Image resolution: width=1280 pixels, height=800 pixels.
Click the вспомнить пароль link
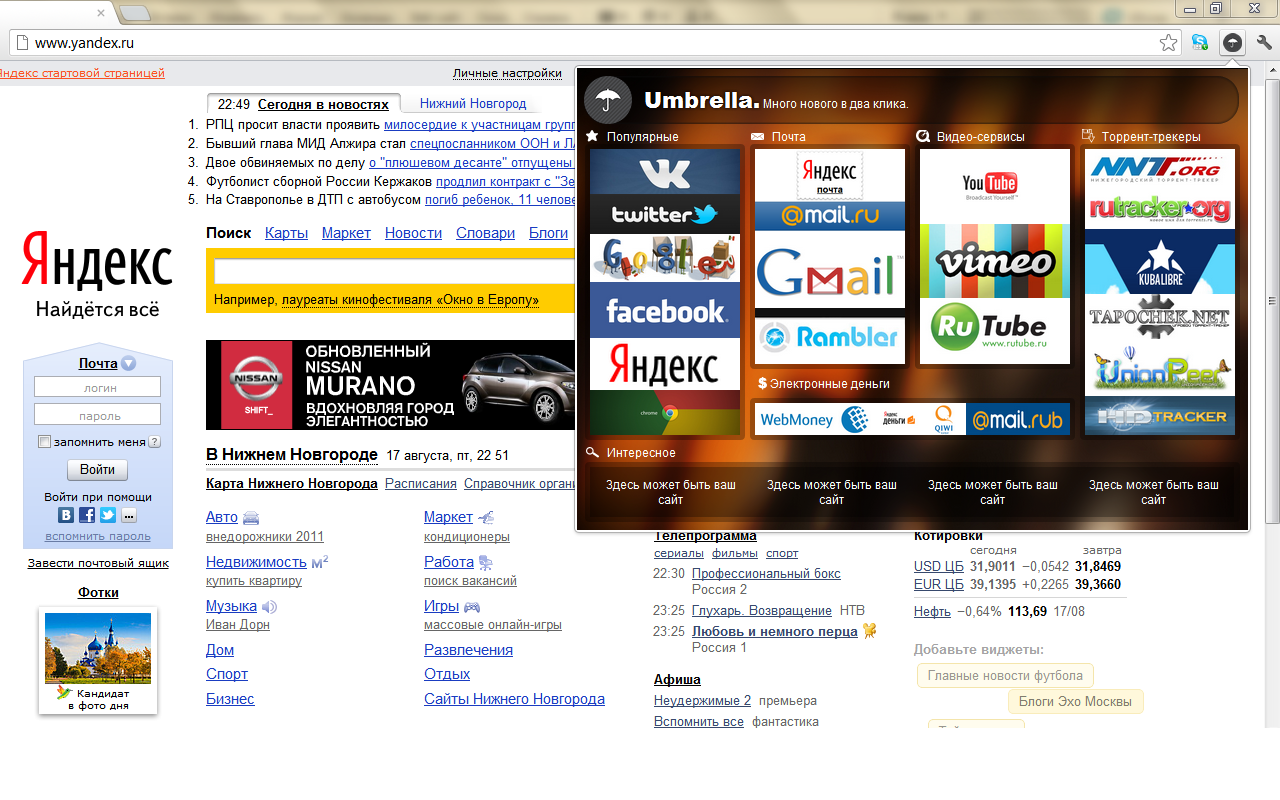(98, 536)
